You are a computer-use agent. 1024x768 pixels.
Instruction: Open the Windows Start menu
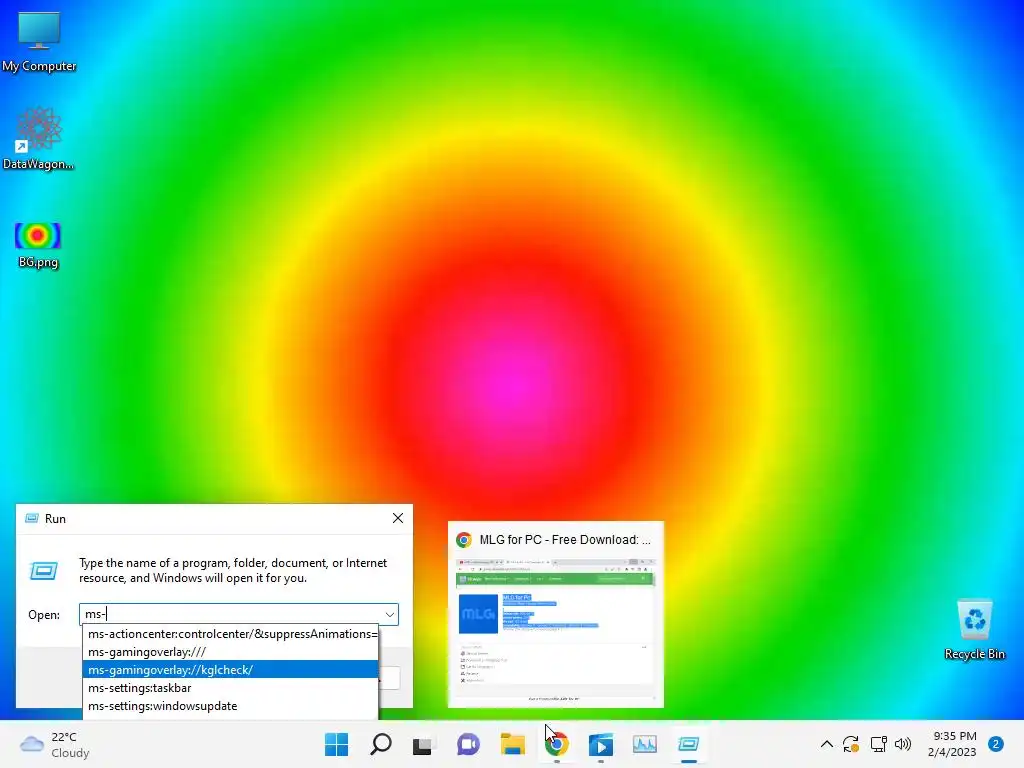[x=337, y=744]
